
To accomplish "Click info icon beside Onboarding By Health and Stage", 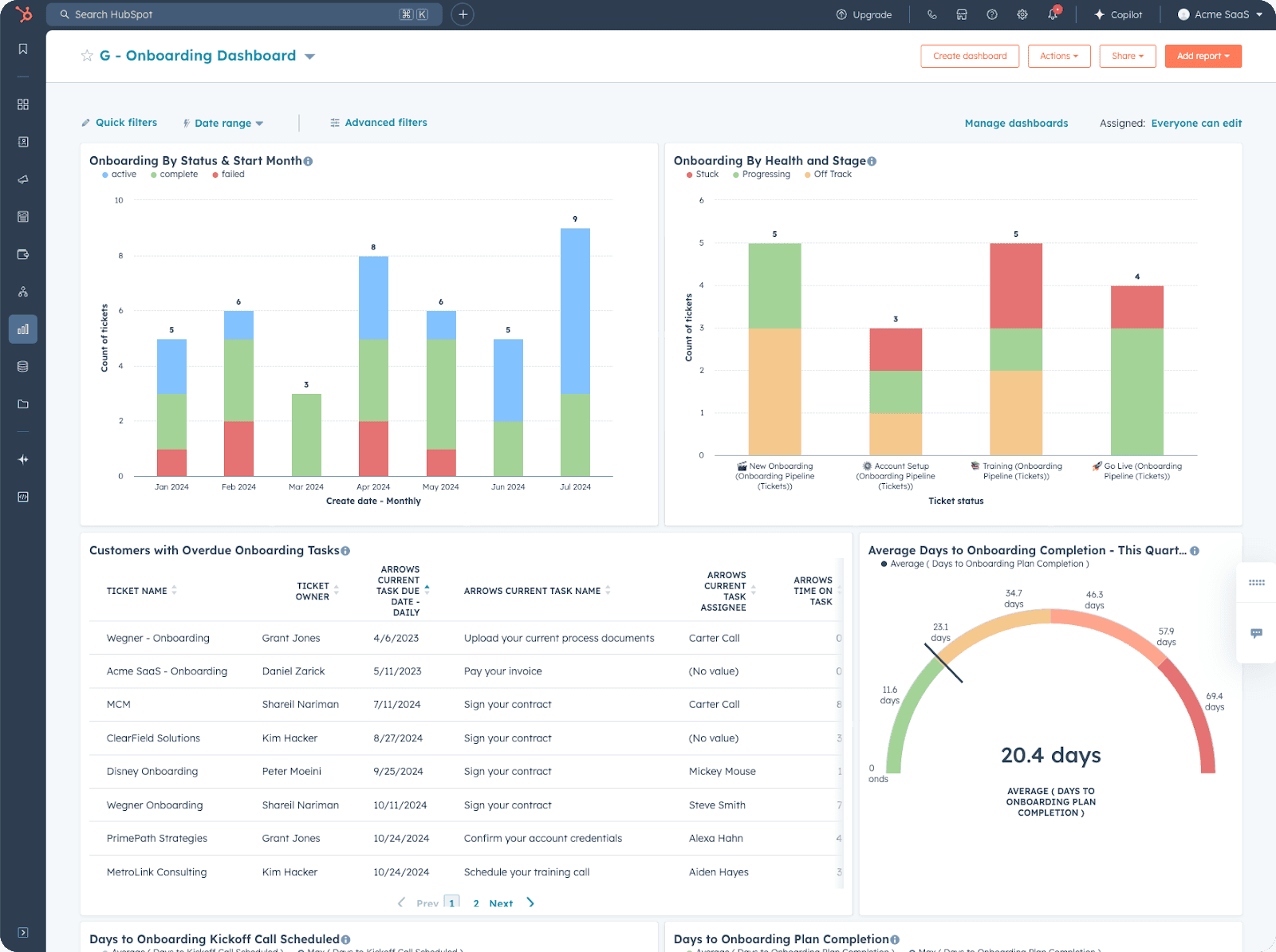I will pyautogui.click(x=872, y=161).
